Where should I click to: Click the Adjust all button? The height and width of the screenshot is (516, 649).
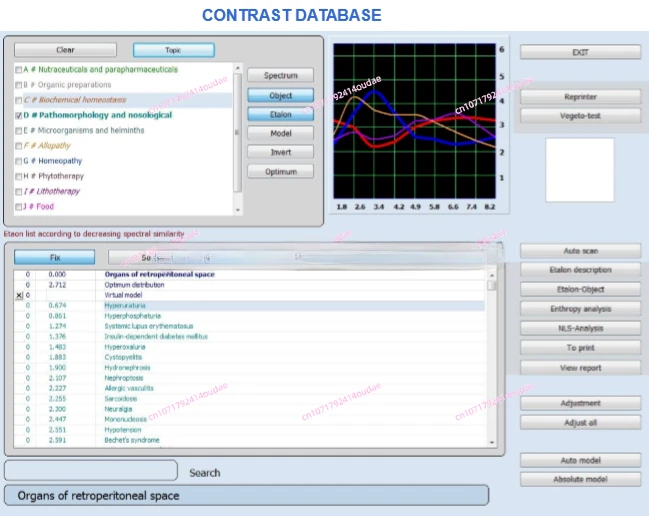pos(580,422)
